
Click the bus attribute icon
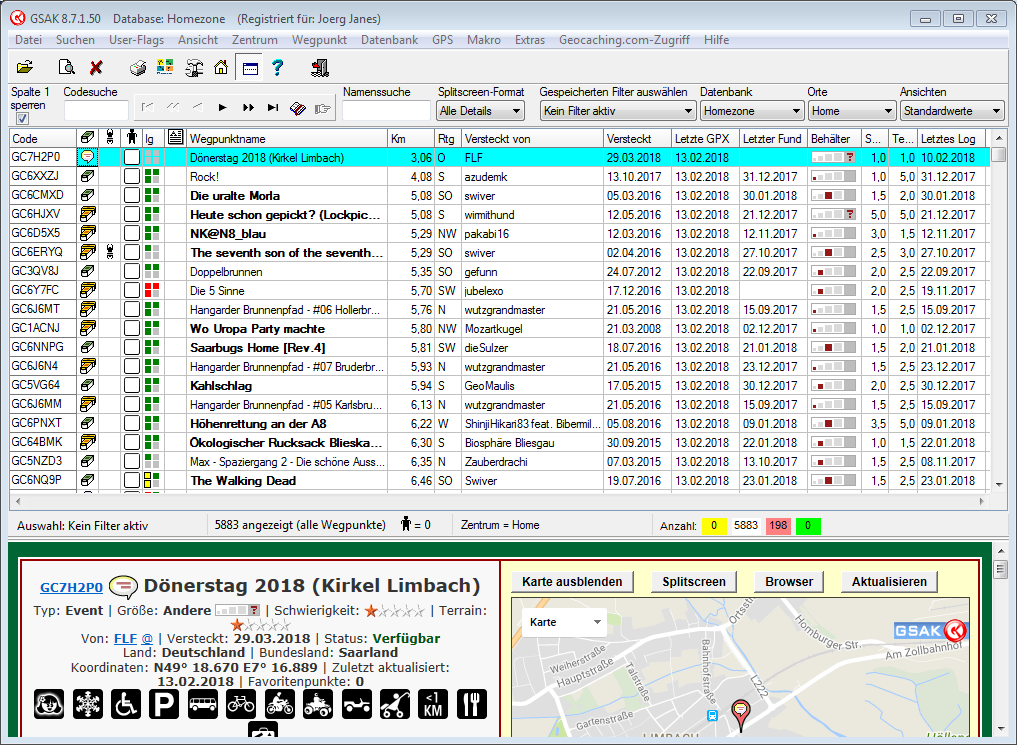[x=203, y=704]
